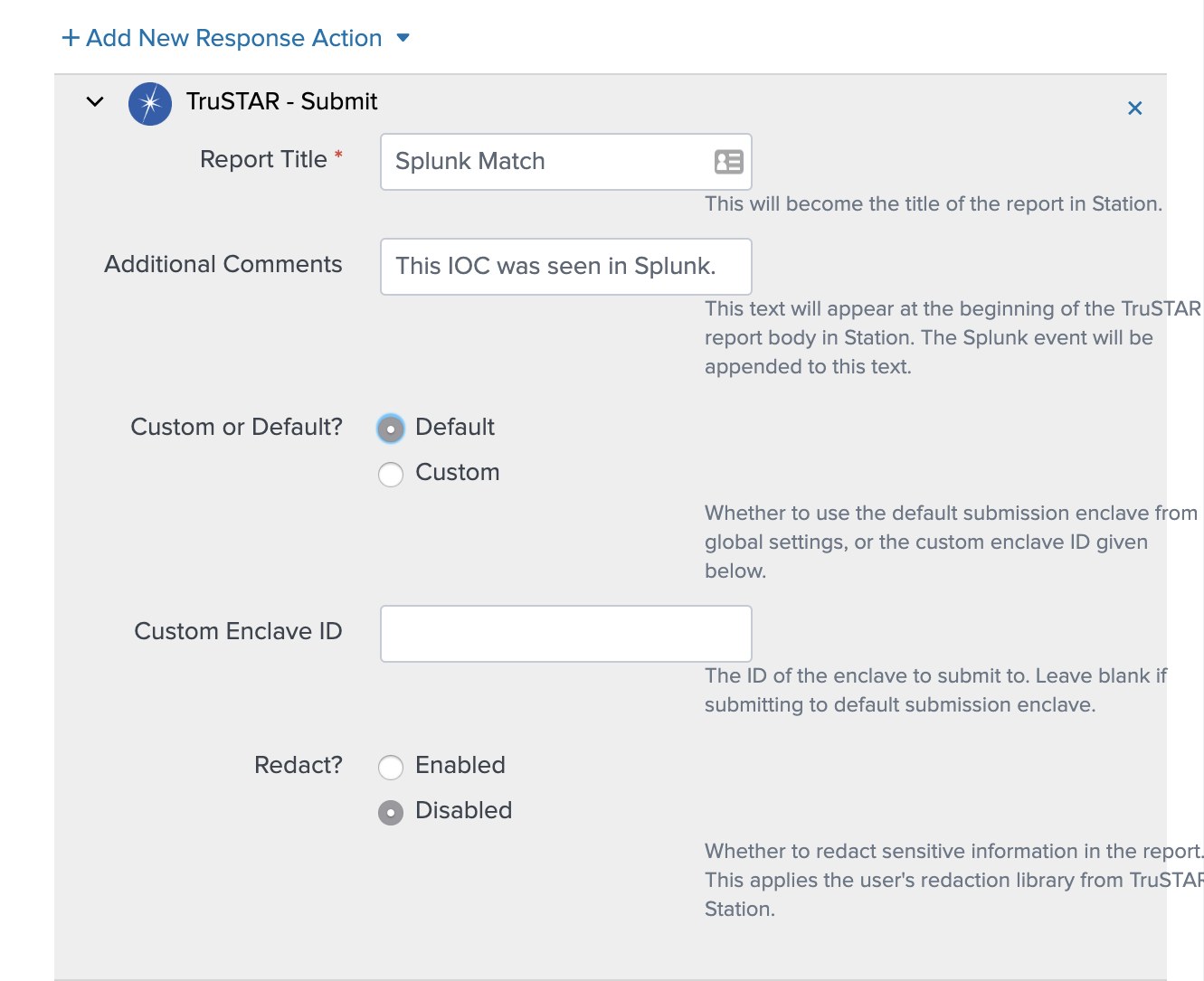Choose Enabled for Redact
Image resolution: width=1204 pixels, height=981 pixels.
tap(391, 767)
